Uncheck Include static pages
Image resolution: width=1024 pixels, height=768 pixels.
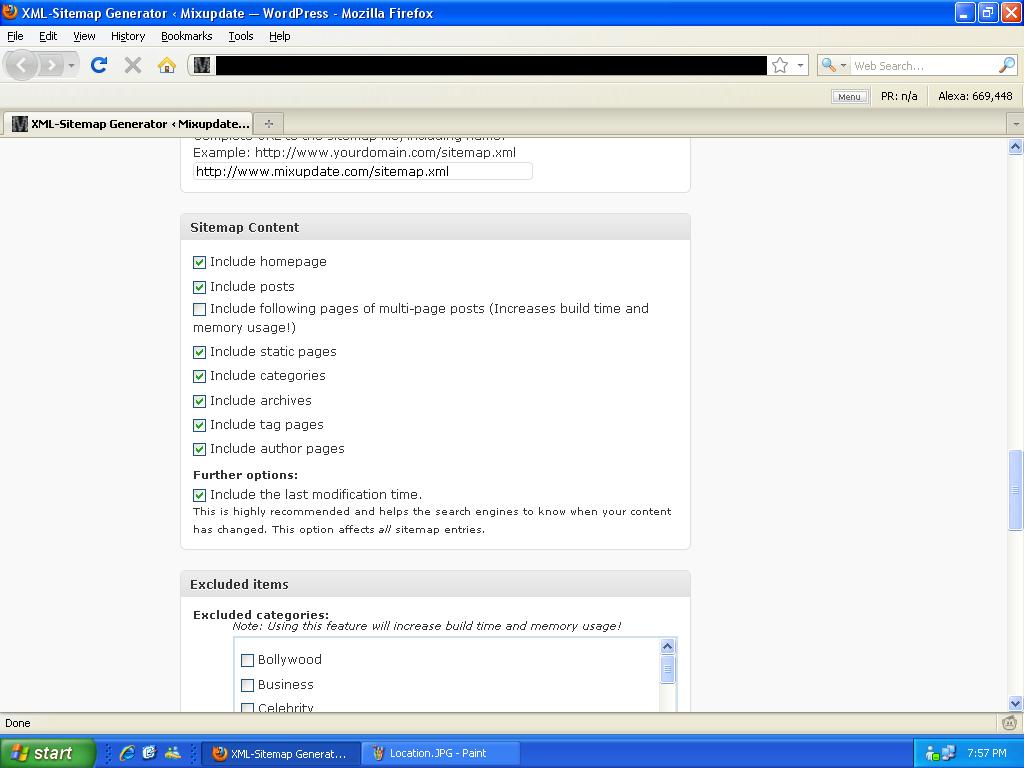pos(199,353)
